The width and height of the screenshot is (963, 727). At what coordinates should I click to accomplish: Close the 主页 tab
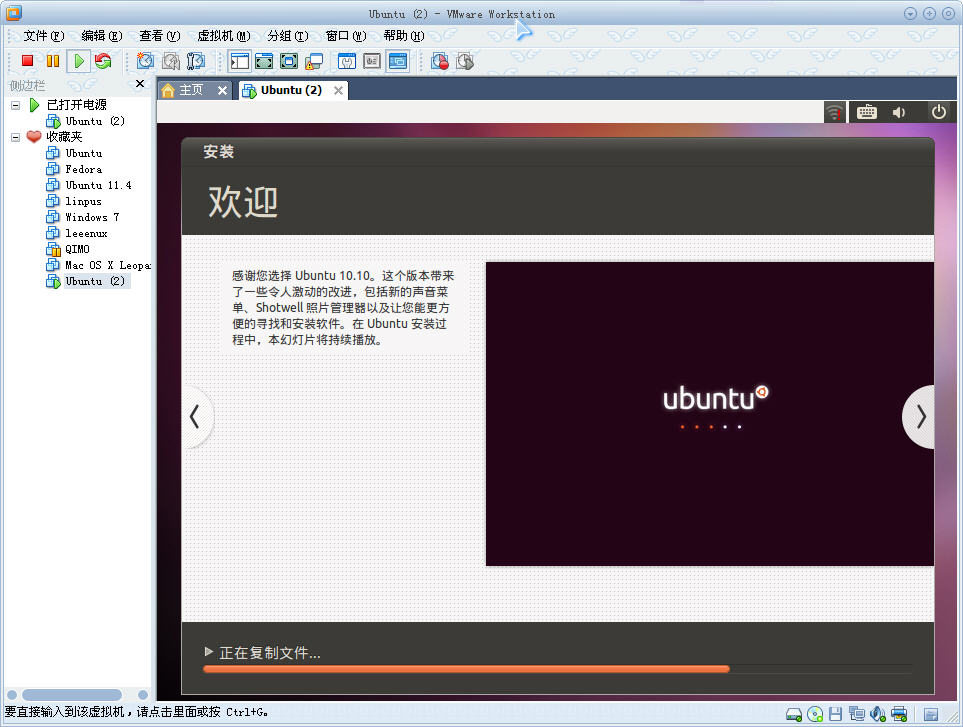coord(222,91)
